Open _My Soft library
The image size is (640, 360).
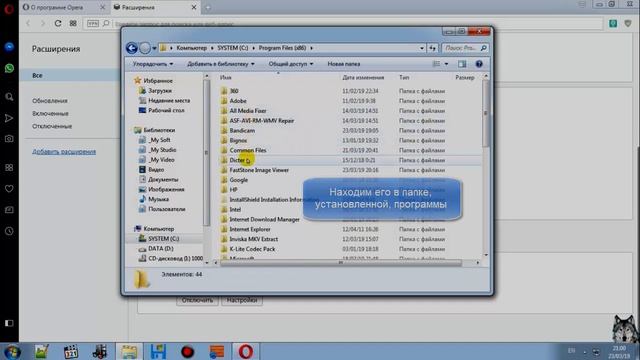pos(160,140)
